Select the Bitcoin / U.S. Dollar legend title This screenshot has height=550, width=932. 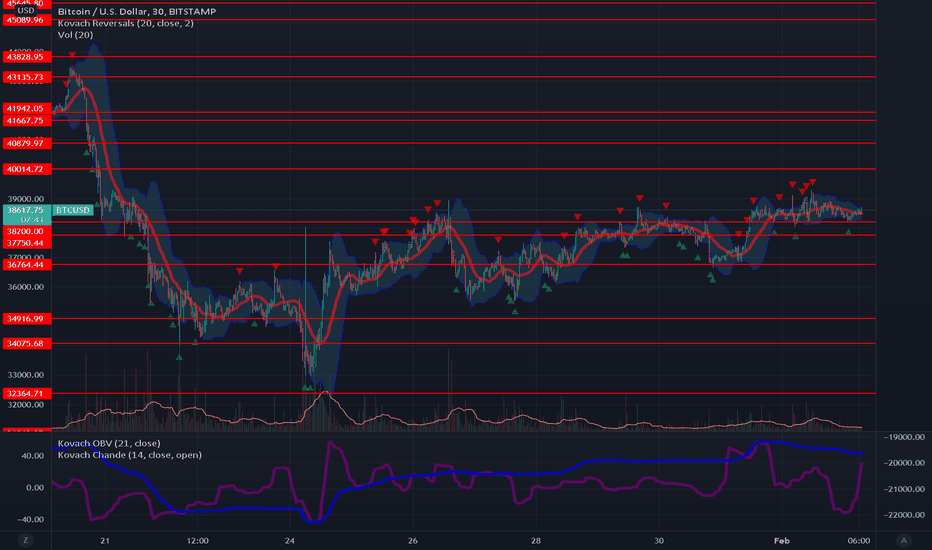click(137, 11)
